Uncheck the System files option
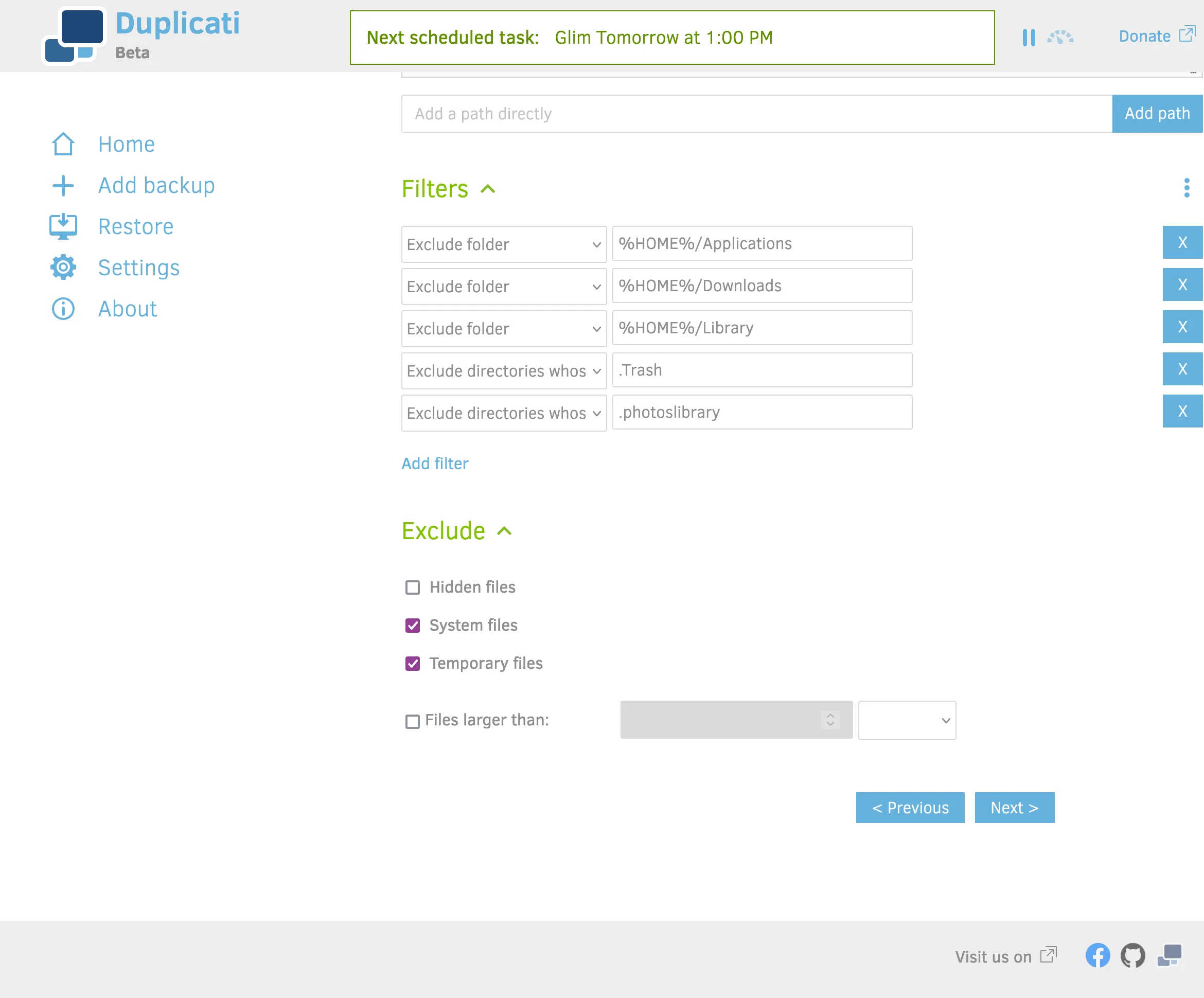Image resolution: width=1204 pixels, height=998 pixels. 412,626
